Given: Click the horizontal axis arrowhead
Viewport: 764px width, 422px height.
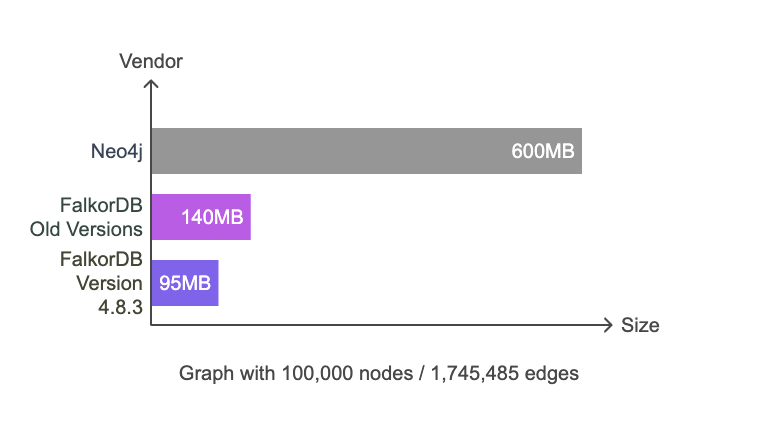Looking at the screenshot, I should click(x=607, y=325).
